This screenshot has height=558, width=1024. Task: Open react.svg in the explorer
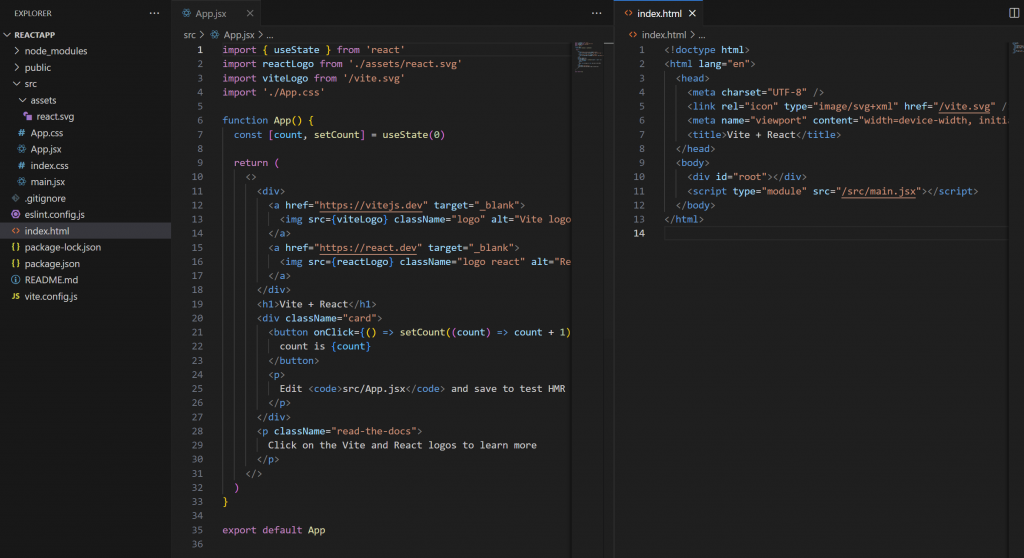point(86,116)
